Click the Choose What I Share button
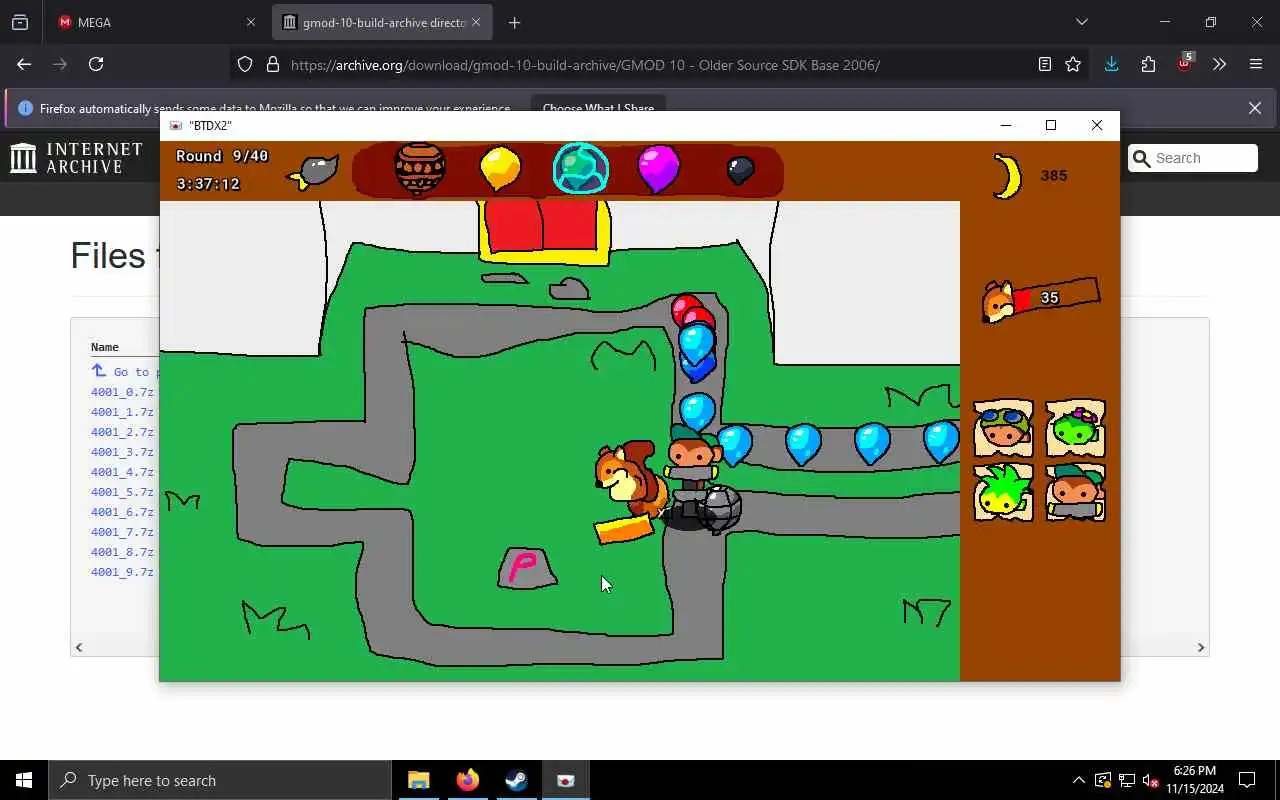Screen dimensions: 1280x800 tap(598, 108)
